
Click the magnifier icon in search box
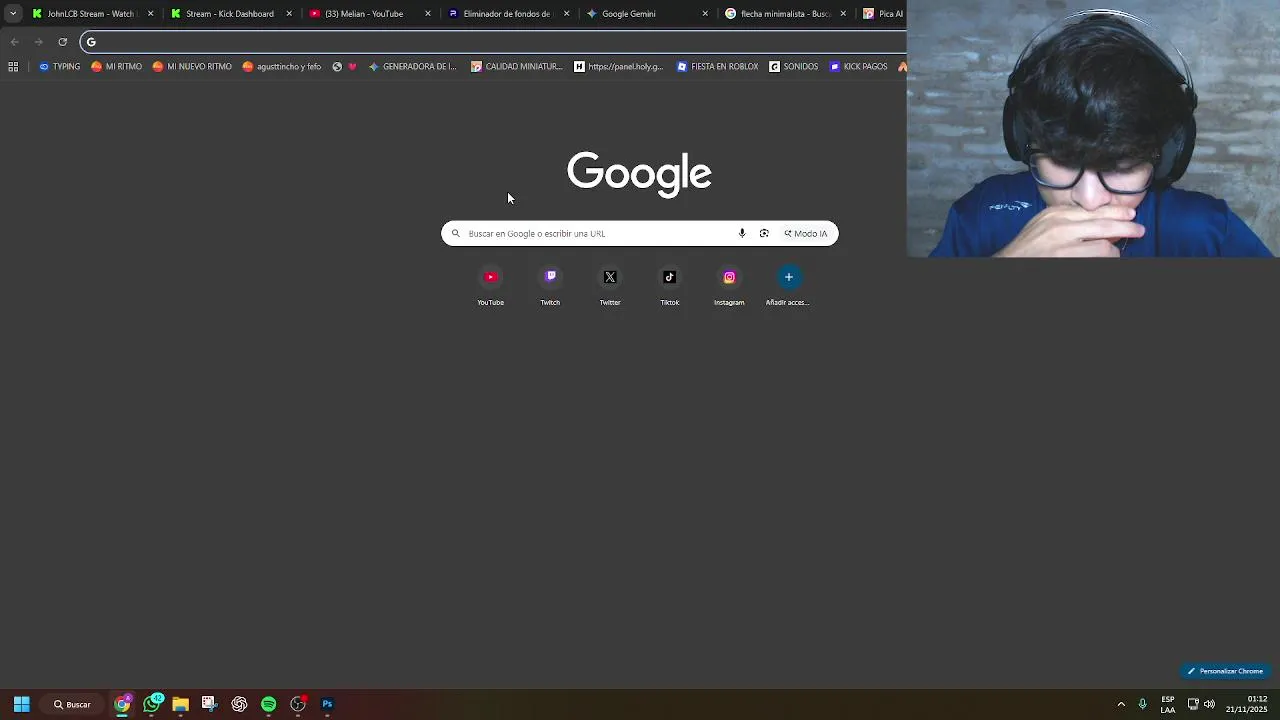tap(455, 233)
